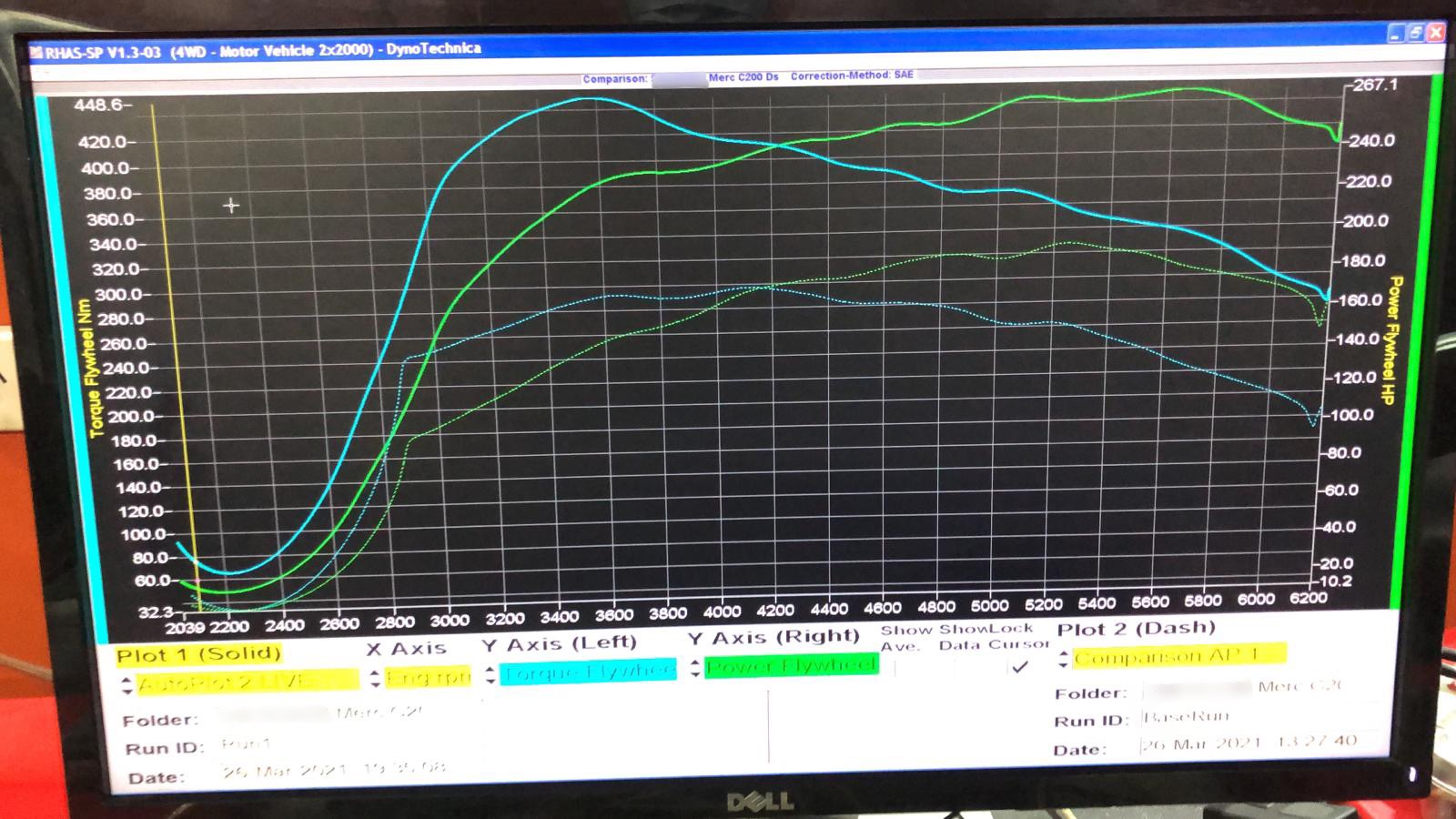Click the Plot 2 (Dash) heading
The width and height of the screenshot is (1456, 819).
pos(1137,629)
